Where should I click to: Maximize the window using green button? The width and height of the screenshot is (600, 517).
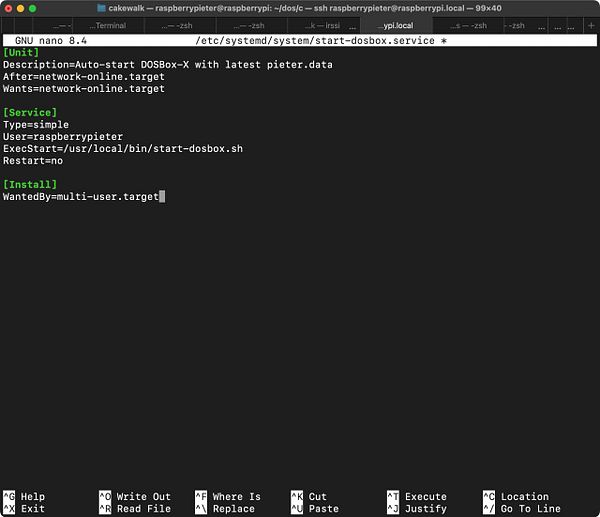point(33,8)
